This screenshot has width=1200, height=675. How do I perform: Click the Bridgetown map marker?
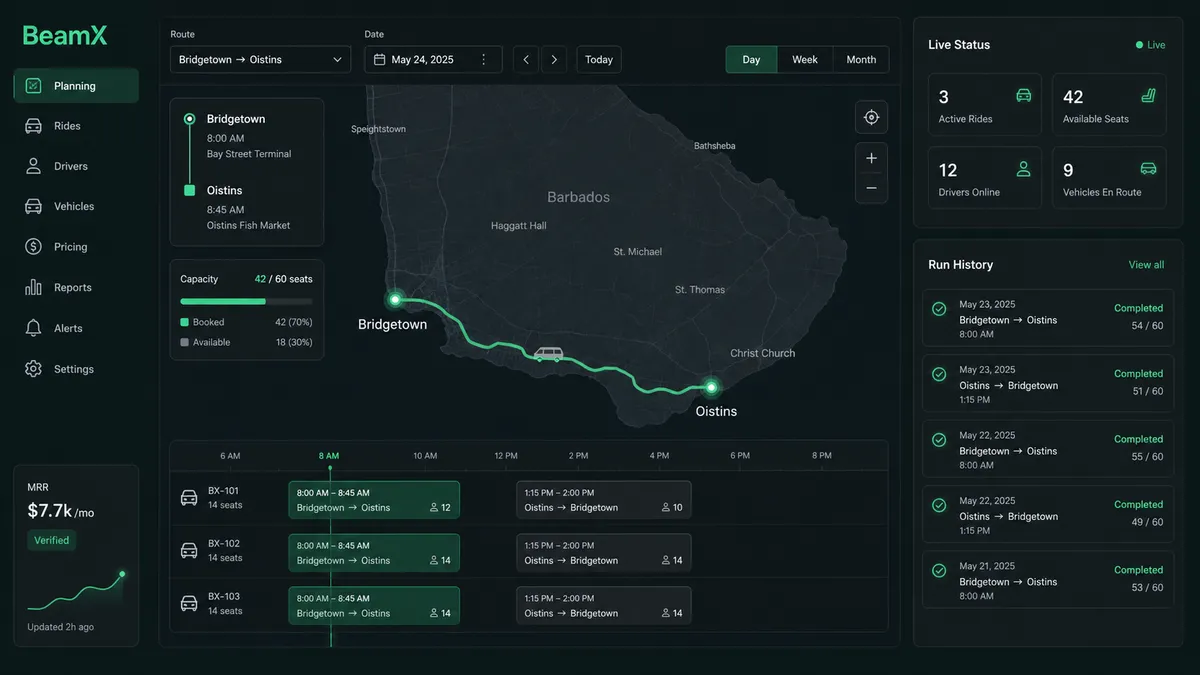[395, 298]
